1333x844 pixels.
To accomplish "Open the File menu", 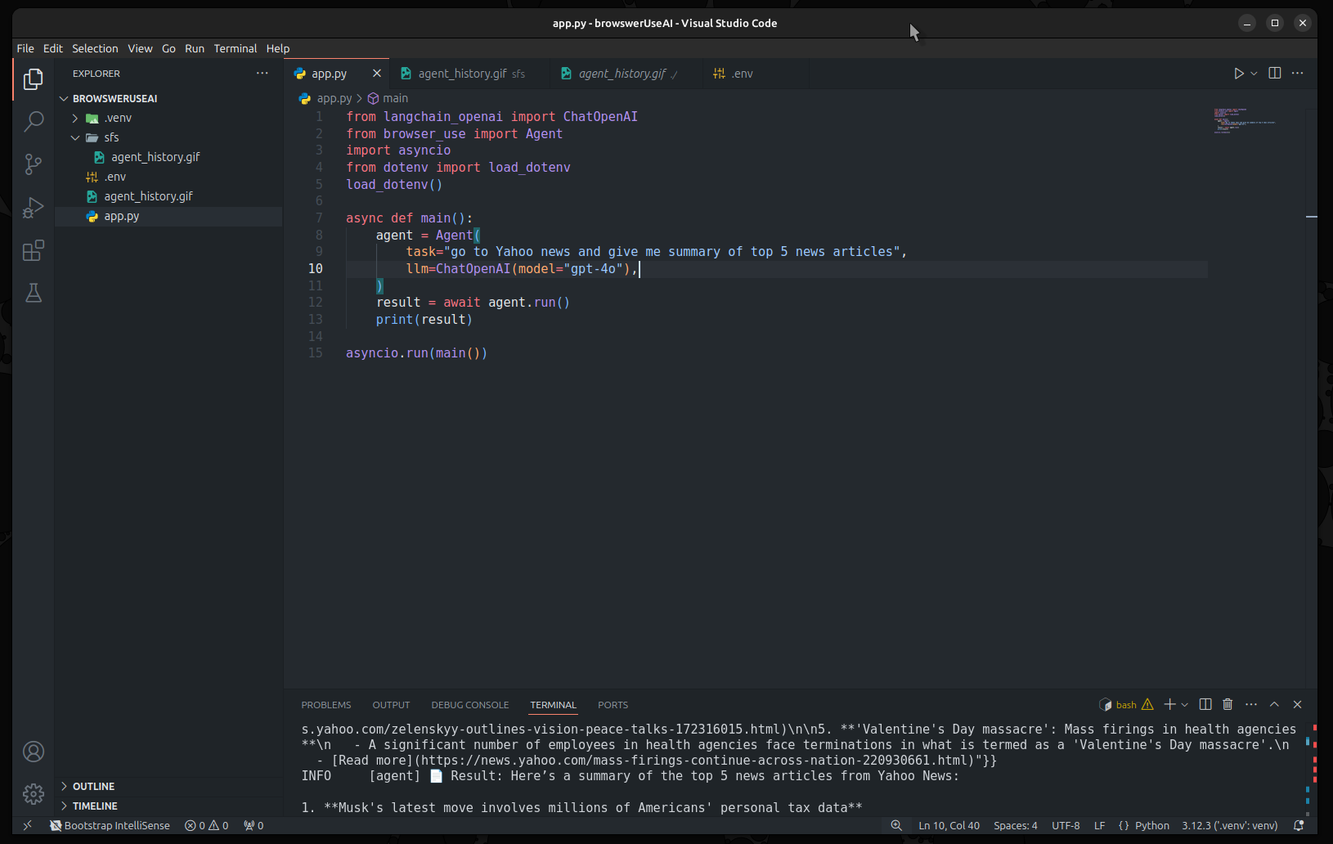I will [25, 48].
